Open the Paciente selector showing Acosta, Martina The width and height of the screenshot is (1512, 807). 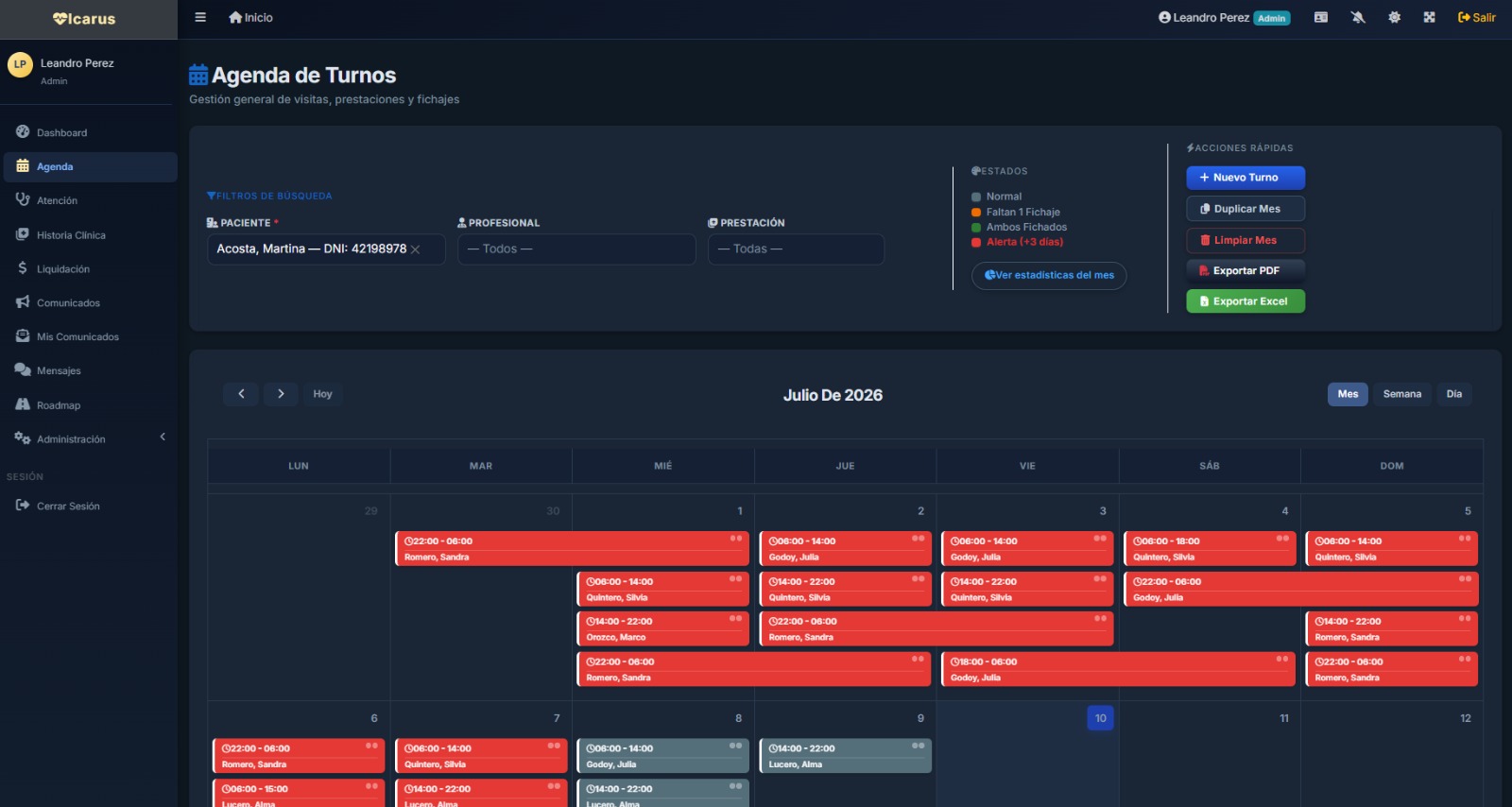tap(326, 249)
